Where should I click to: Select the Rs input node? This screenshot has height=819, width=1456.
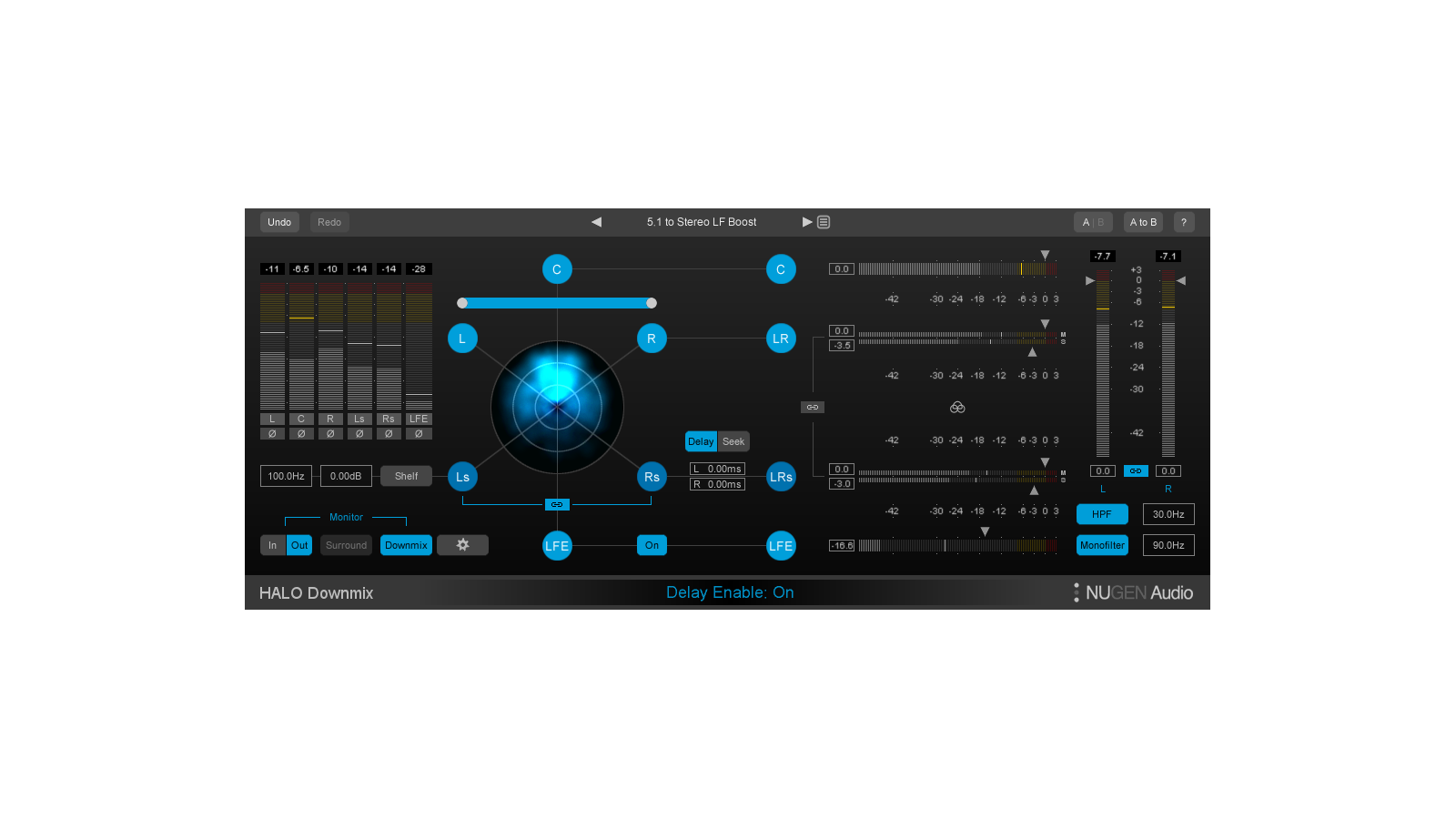652,477
